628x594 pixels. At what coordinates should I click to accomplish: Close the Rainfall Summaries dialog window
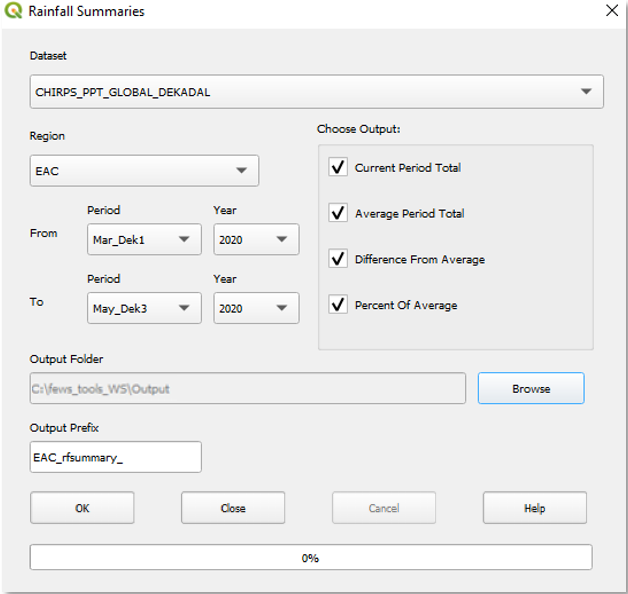pyautogui.click(x=611, y=11)
